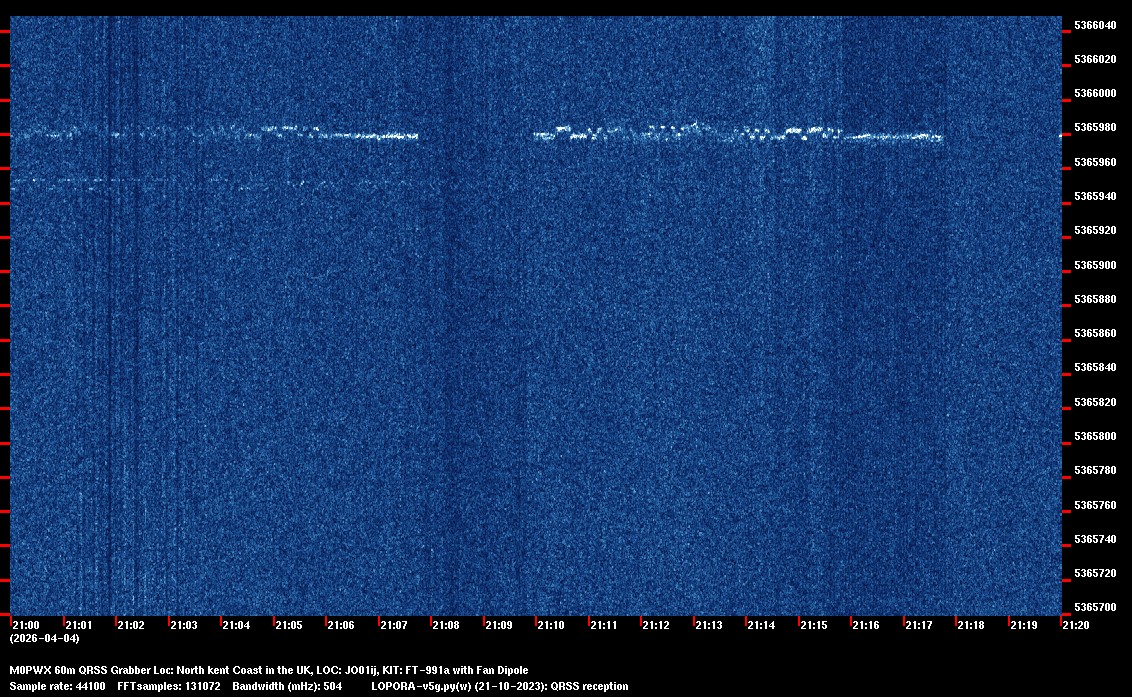Click the 21:09 time axis label
1132x697 pixels.
pyautogui.click(x=499, y=625)
